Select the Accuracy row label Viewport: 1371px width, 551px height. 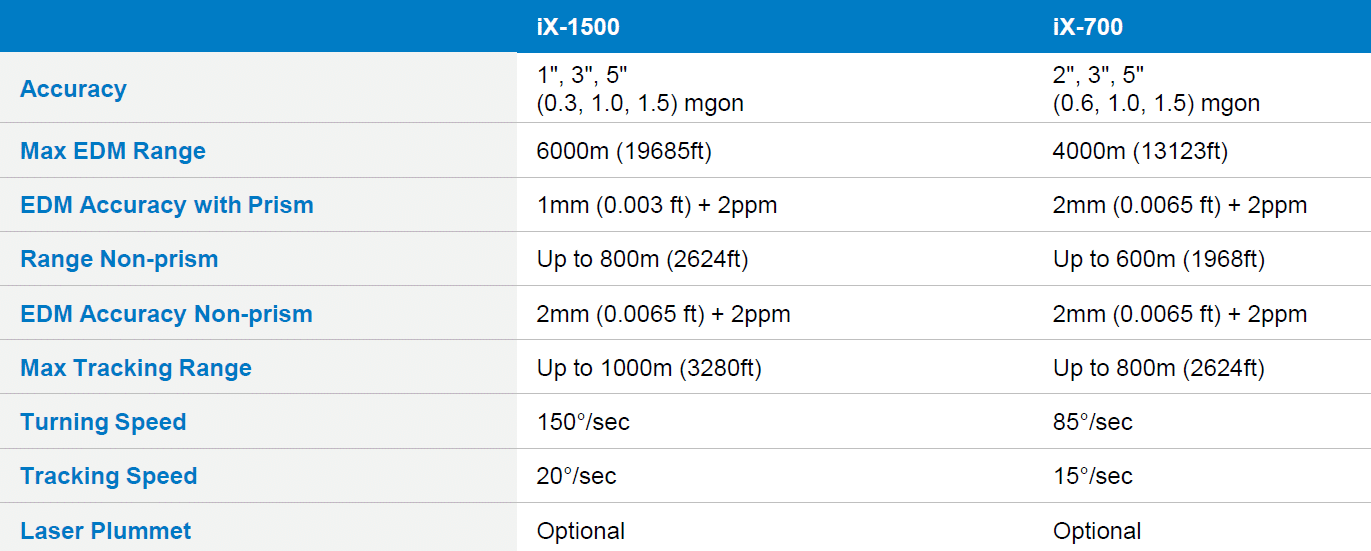click(x=73, y=89)
